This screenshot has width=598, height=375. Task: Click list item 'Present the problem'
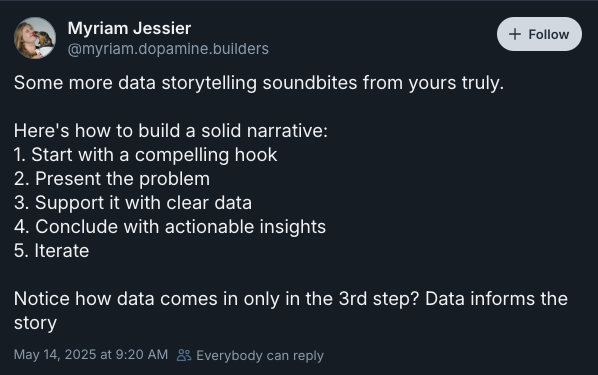point(112,179)
